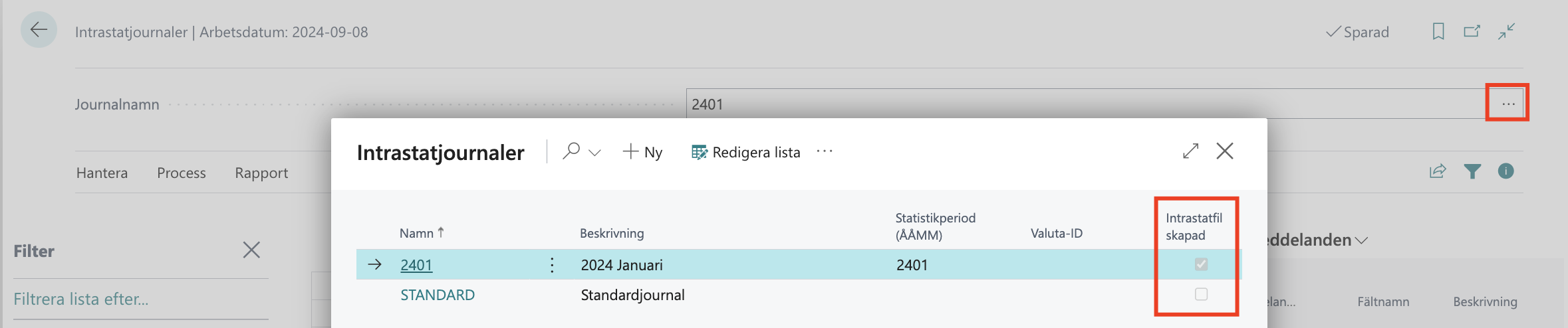Open the Hantera menu

point(102,173)
